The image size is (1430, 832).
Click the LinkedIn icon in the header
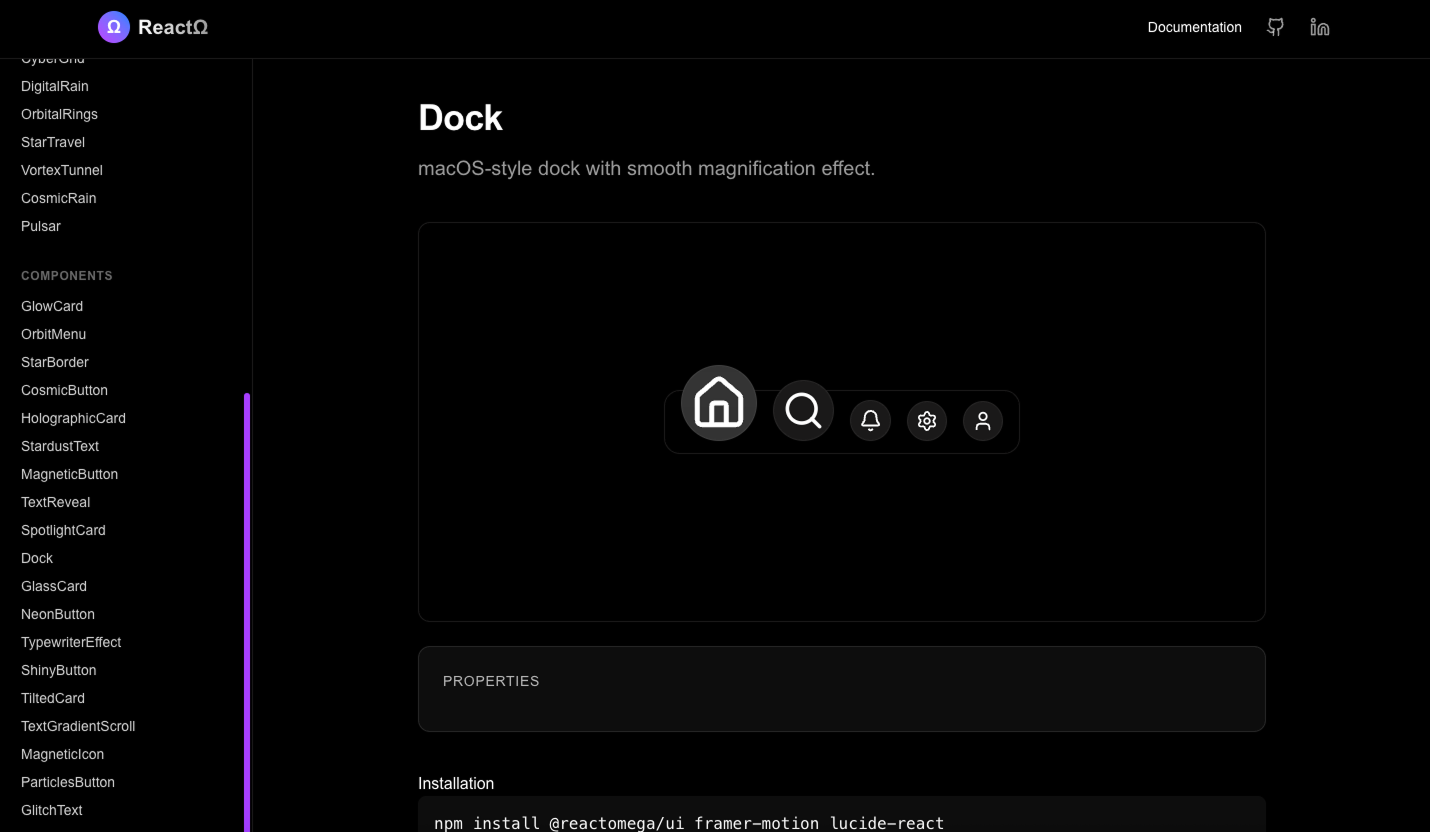1319,27
